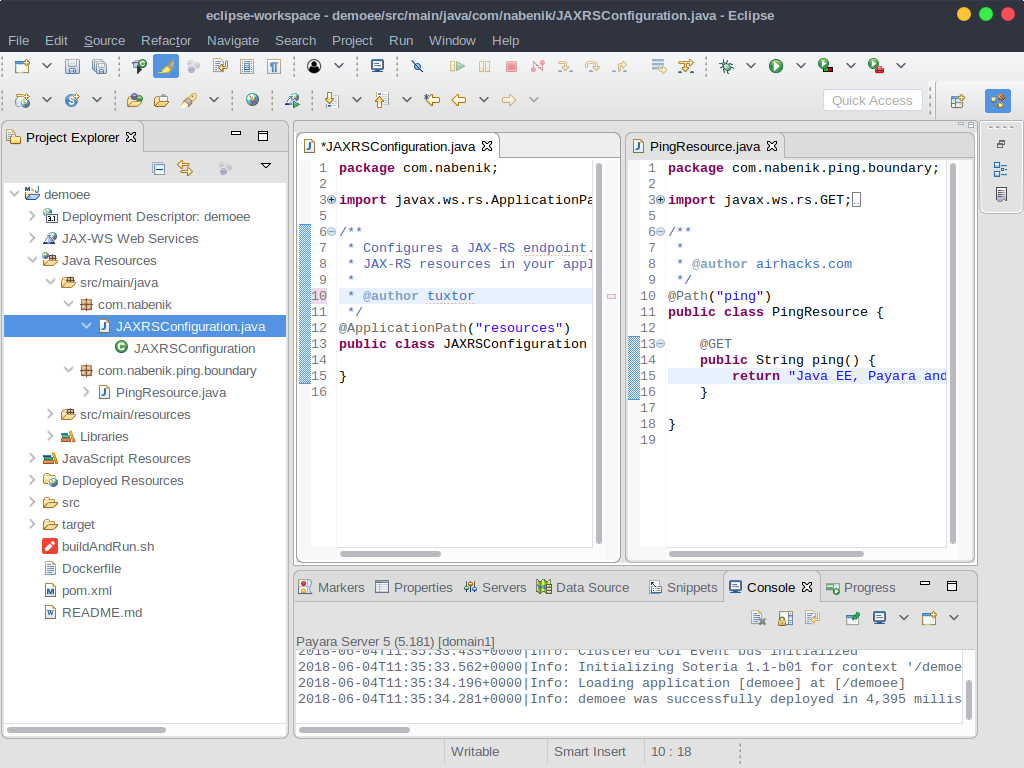Click the Open Type folder icon
The width and height of the screenshot is (1024, 768).
[135, 100]
